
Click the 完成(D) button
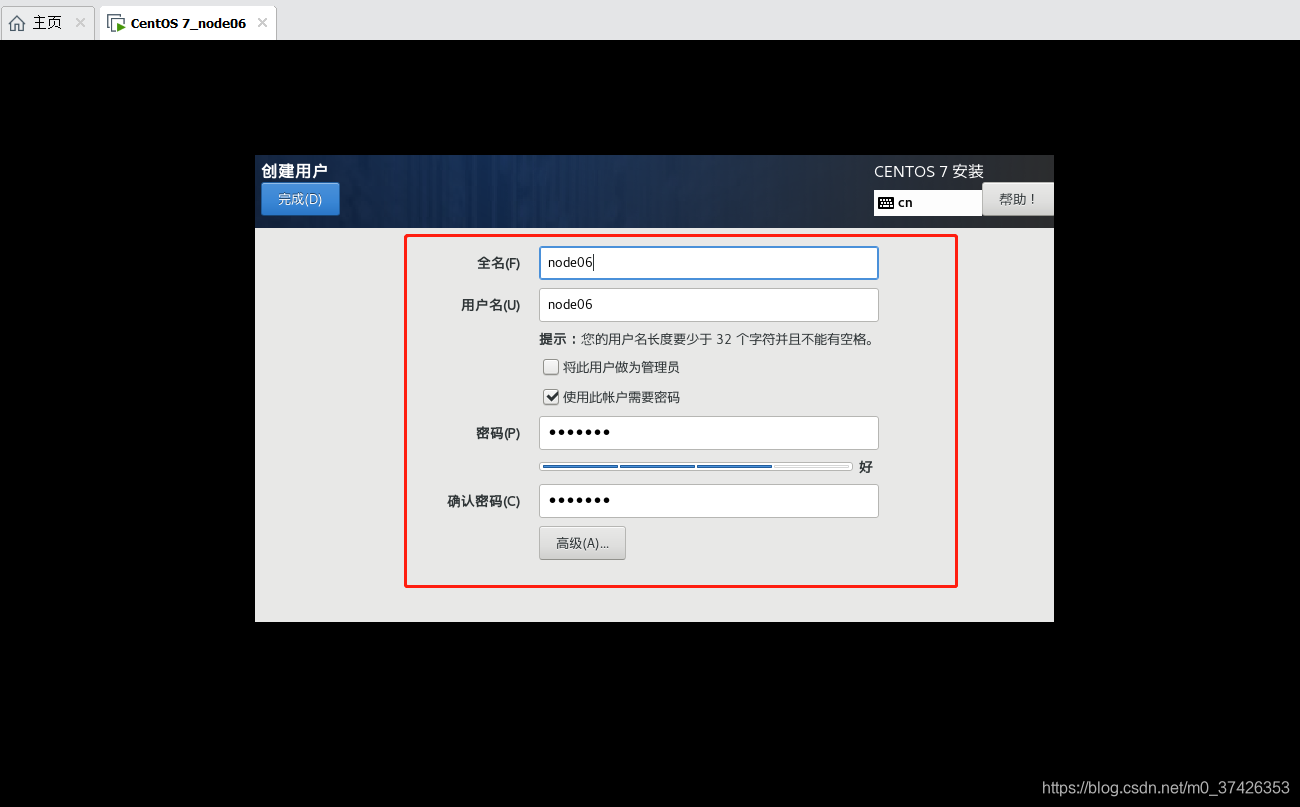tap(300, 199)
